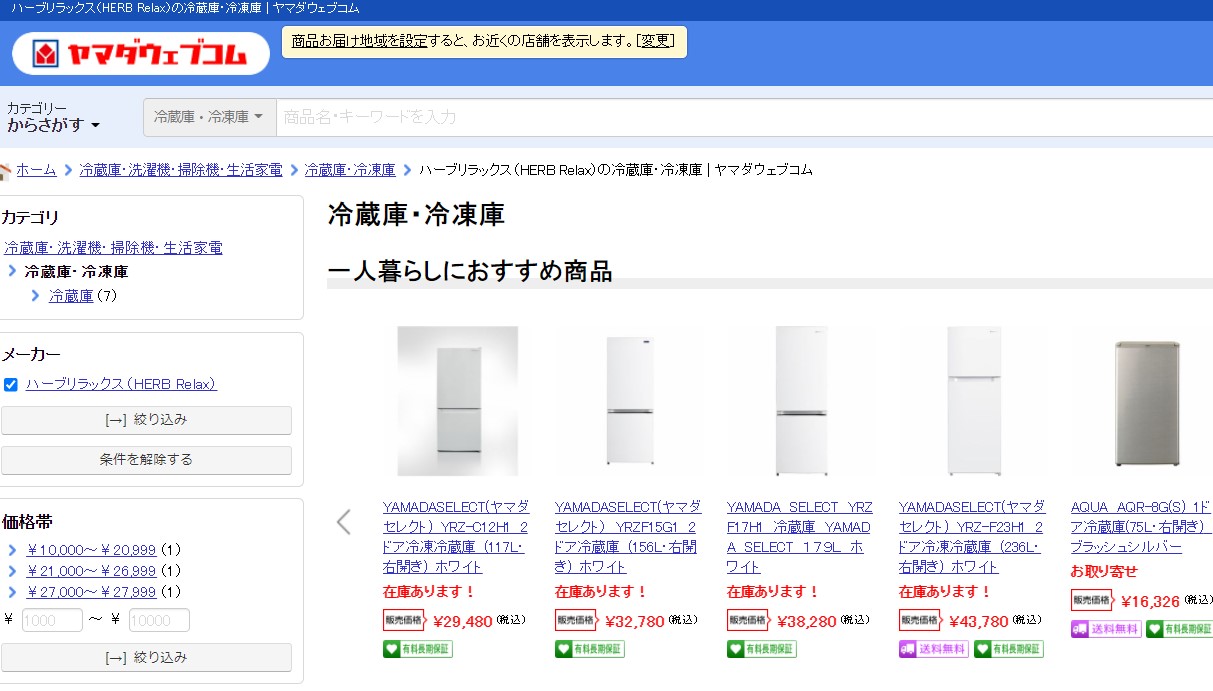This screenshot has height=691, width=1213.
Task: Open the 冷蔵庫・冷凍庫 search category dropdown
Action: 209,117
